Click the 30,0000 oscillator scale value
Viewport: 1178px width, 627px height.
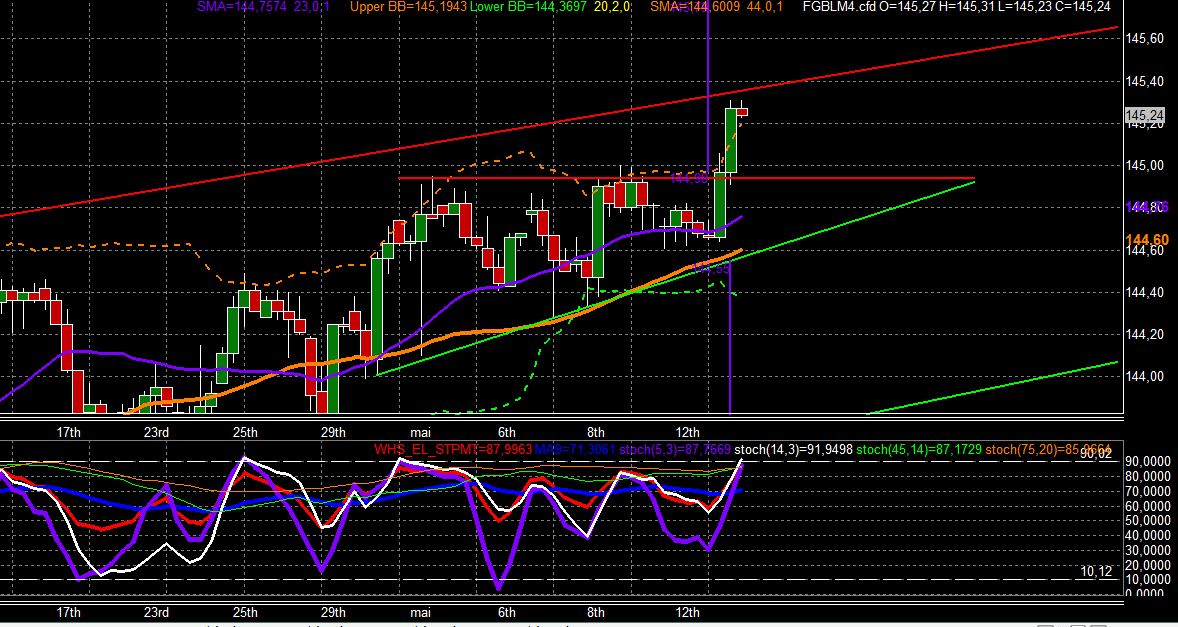click(1149, 550)
